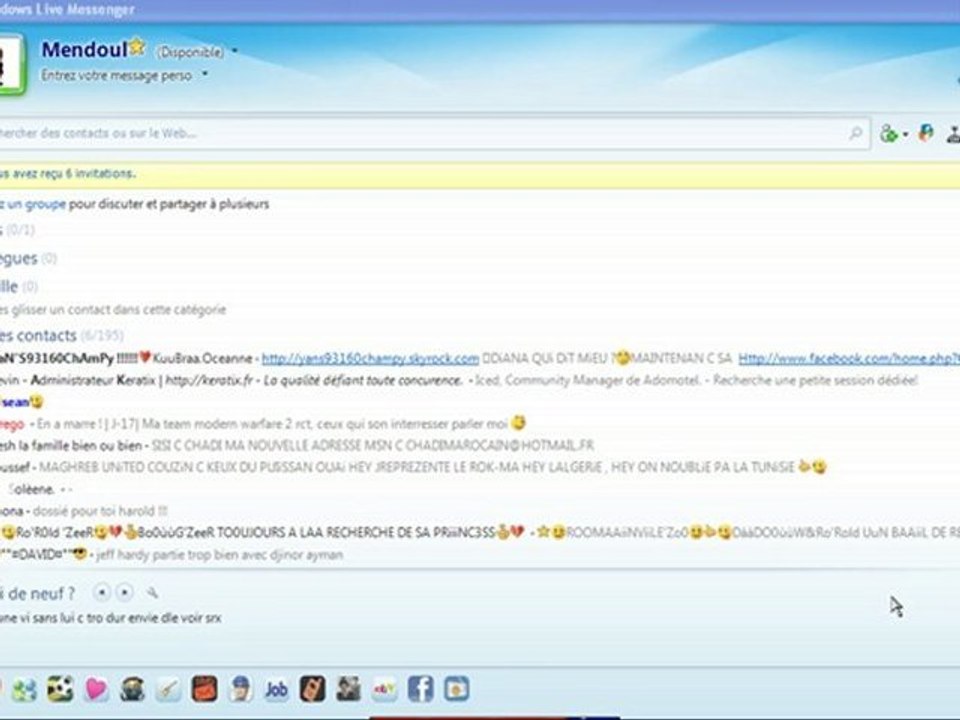Click the blue photo frame tab icon
This screenshot has height=720, width=960.
(x=457, y=689)
